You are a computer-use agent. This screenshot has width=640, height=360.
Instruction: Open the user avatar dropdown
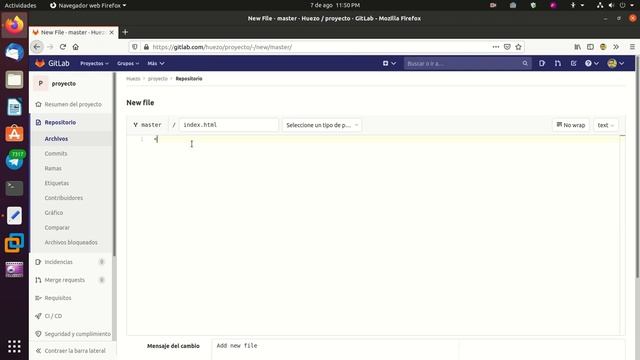[x=616, y=63]
